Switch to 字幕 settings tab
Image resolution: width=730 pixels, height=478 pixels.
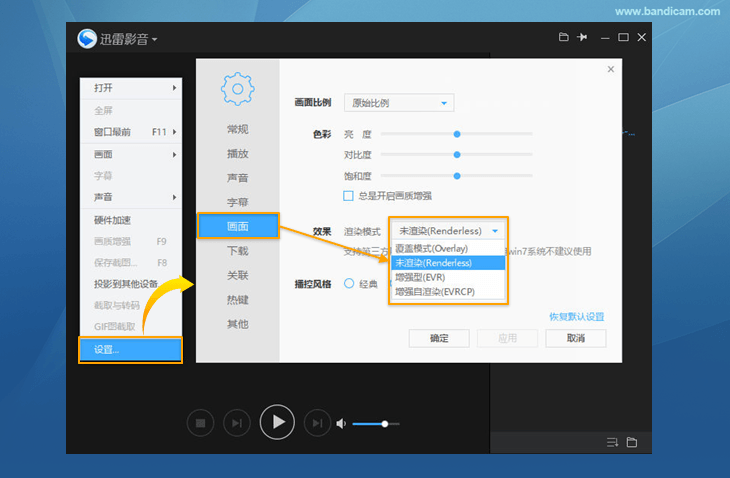pyautogui.click(x=237, y=202)
